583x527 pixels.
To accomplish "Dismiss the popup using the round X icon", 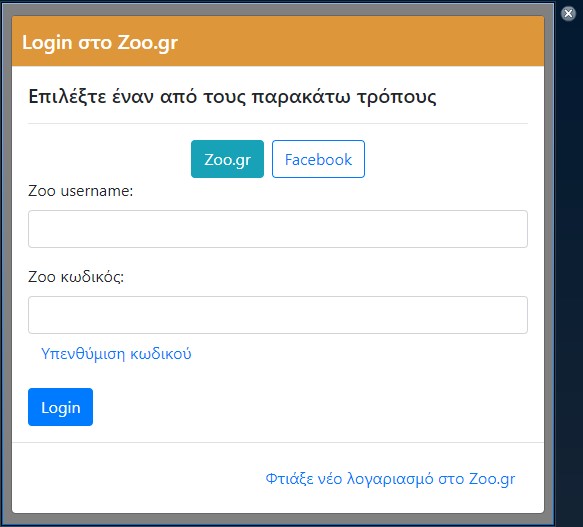I will click(568, 14).
